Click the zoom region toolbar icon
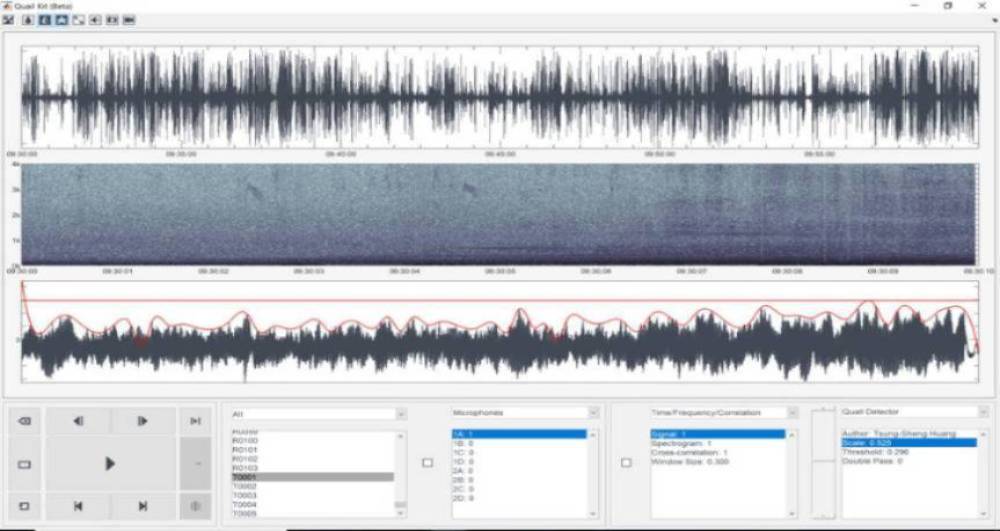 (x=78, y=20)
